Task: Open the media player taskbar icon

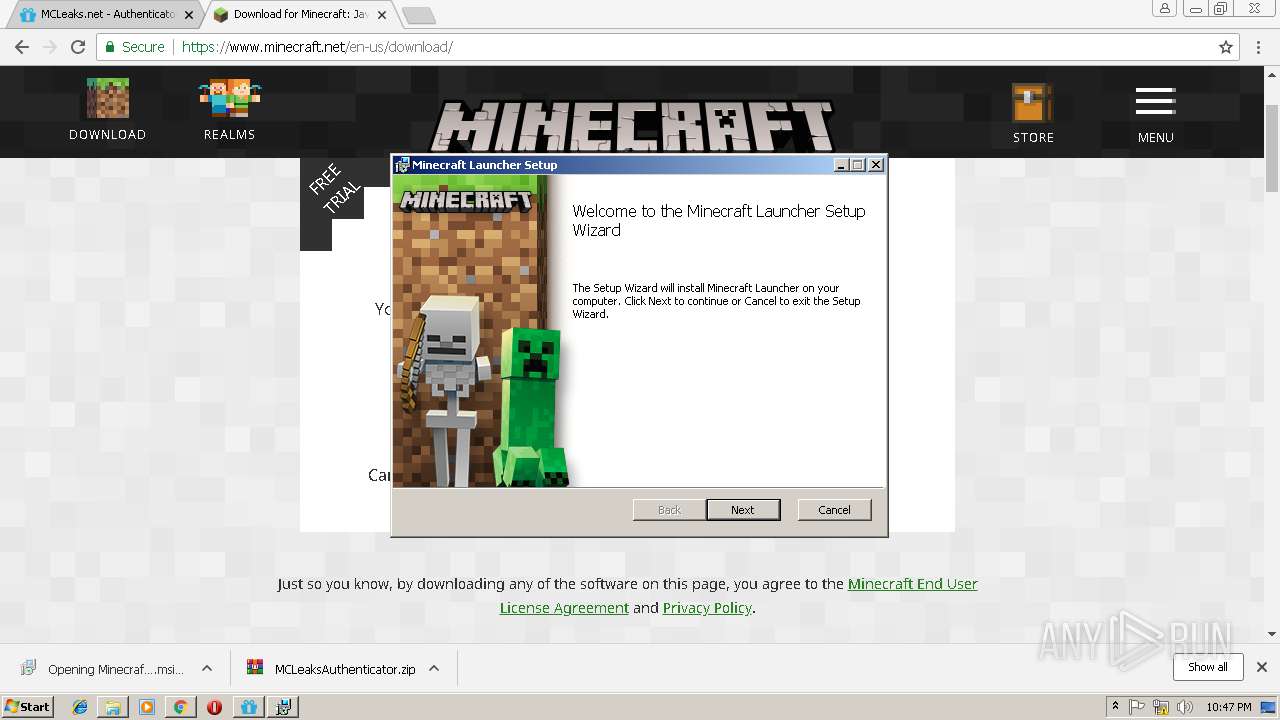Action: point(147,707)
